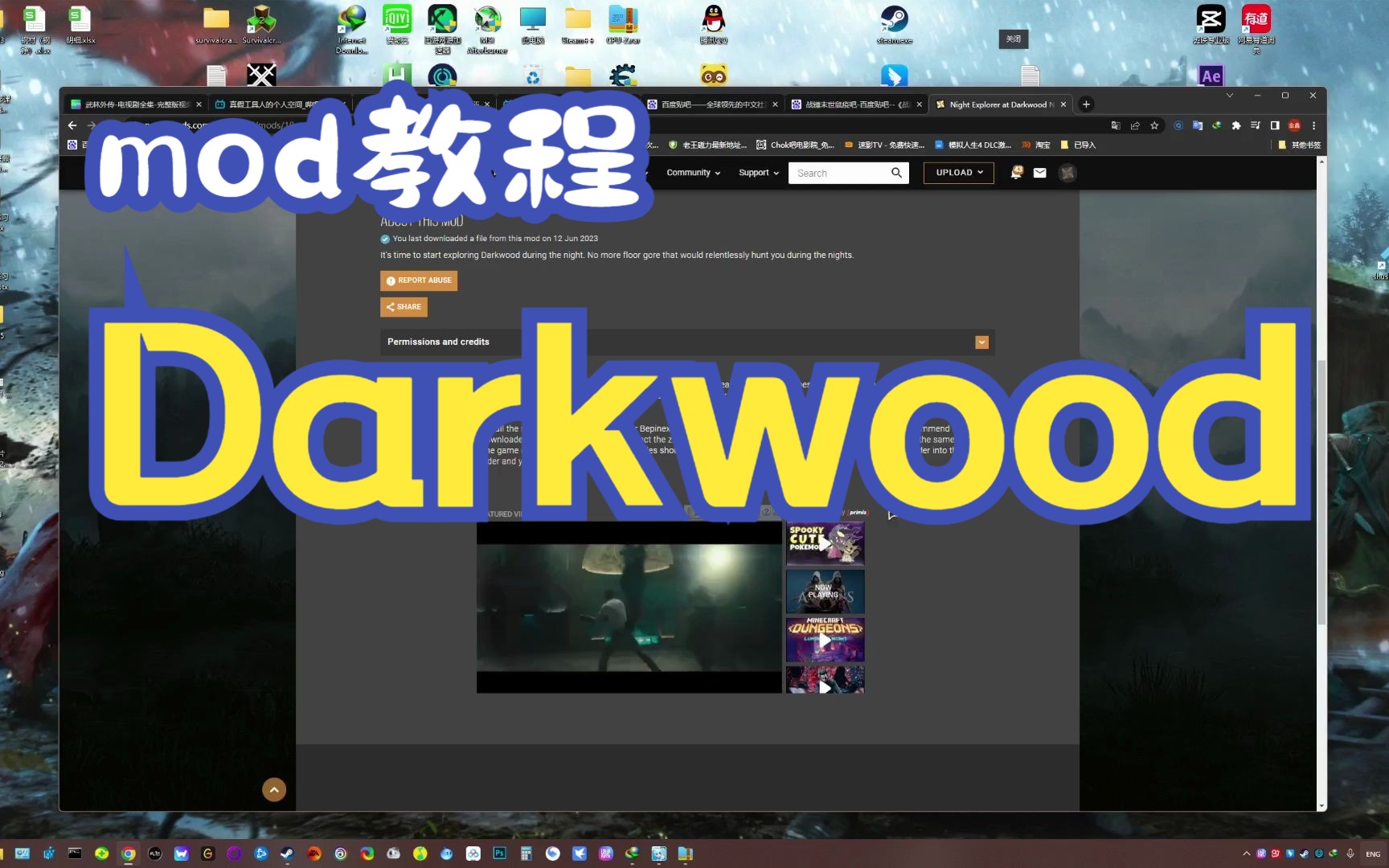Open the GPU-Z.rar desktop archive
Viewport: 1389px width, 868px height.
click(623, 24)
